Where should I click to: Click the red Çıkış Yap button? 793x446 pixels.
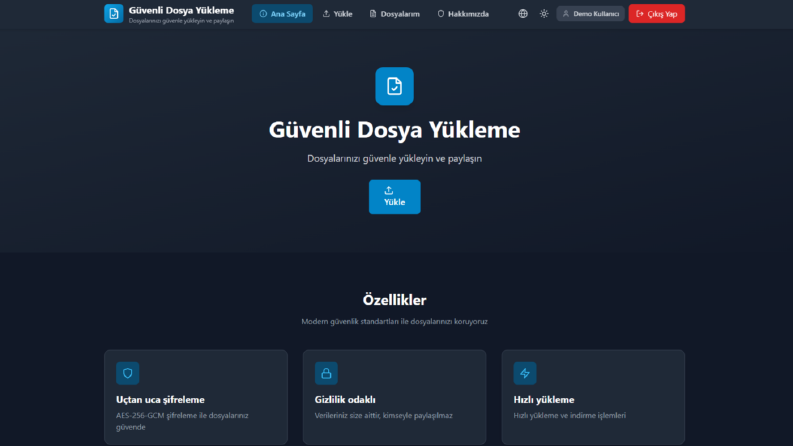click(656, 14)
